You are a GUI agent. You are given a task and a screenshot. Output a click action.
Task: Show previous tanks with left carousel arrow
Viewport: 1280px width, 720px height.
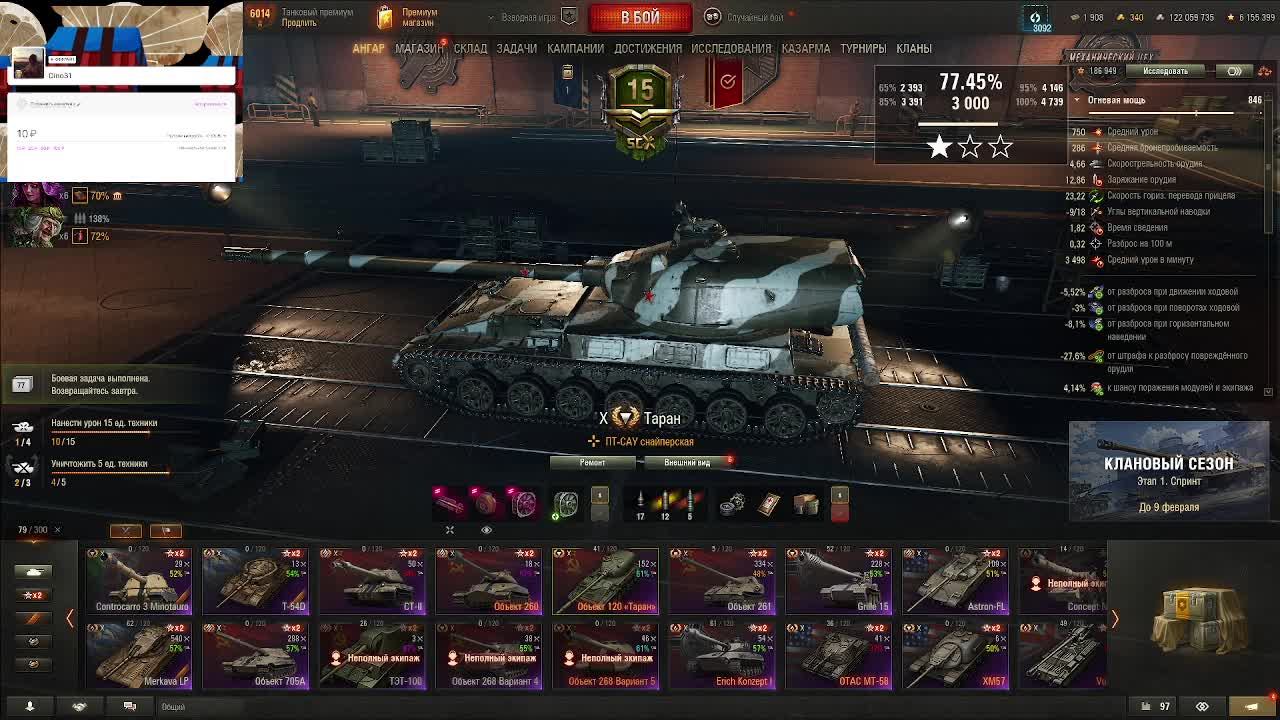tap(70, 619)
